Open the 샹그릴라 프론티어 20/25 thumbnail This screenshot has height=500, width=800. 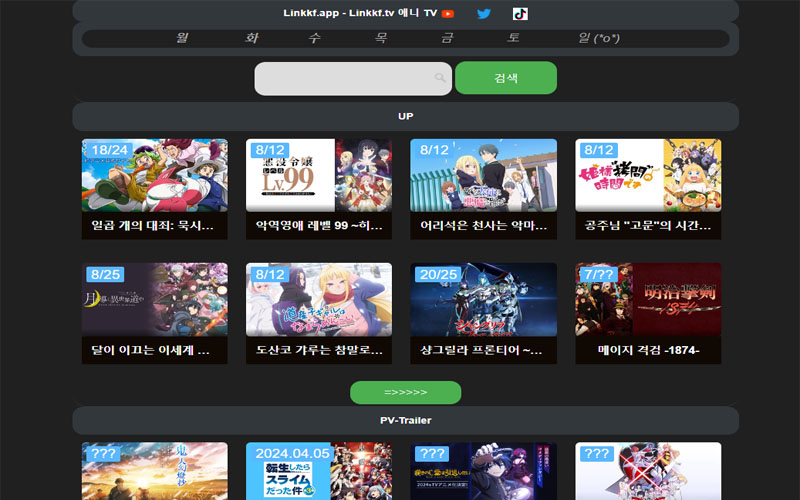pos(483,300)
